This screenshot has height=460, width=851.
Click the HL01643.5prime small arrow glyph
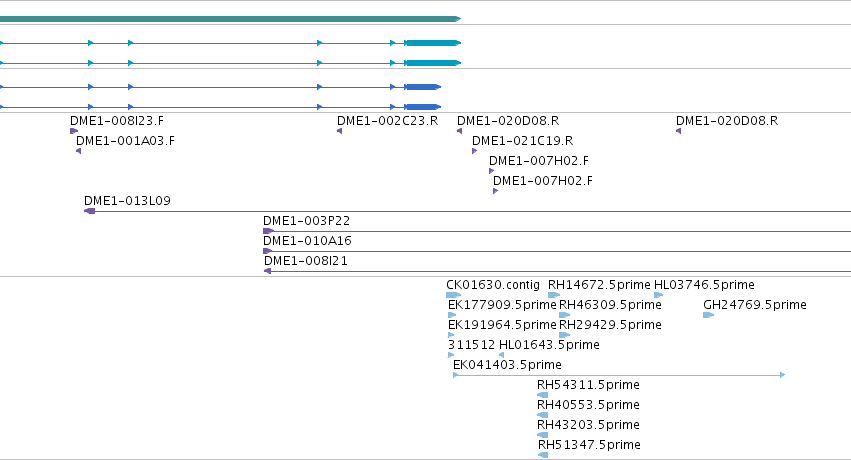pyautogui.click(x=501, y=355)
